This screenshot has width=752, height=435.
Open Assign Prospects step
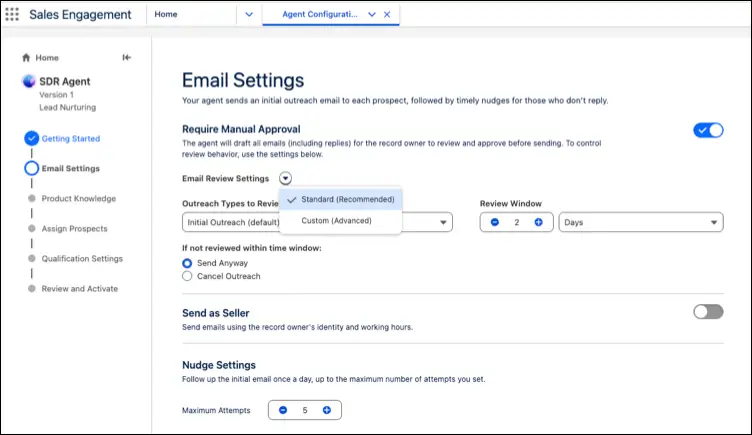tap(74, 229)
